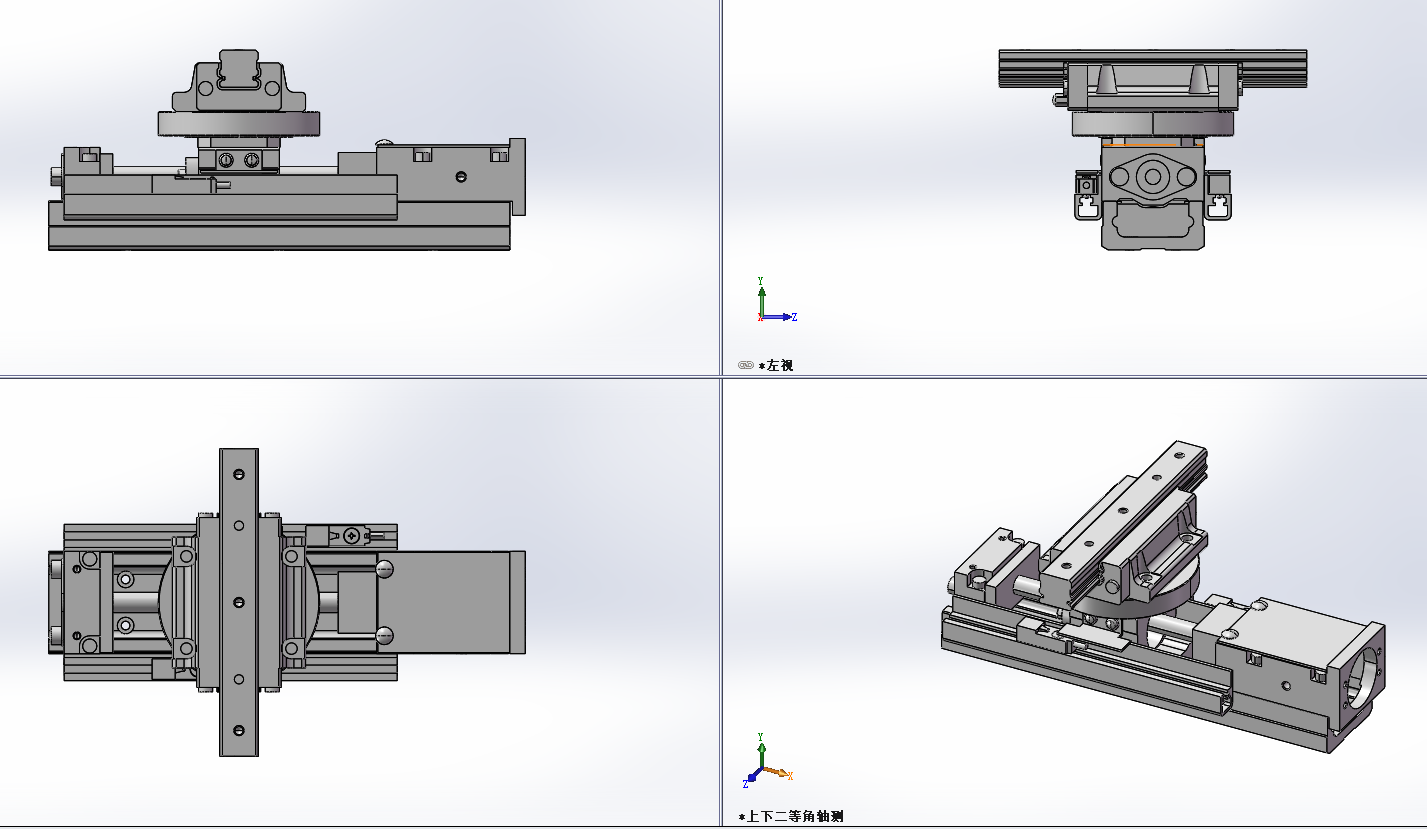
Task: Click the link views icon beside 左视
Action: coord(745,366)
